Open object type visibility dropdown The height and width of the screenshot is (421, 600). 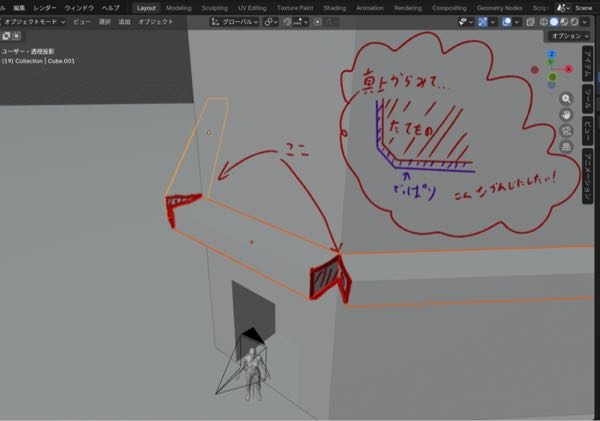[x=466, y=22]
